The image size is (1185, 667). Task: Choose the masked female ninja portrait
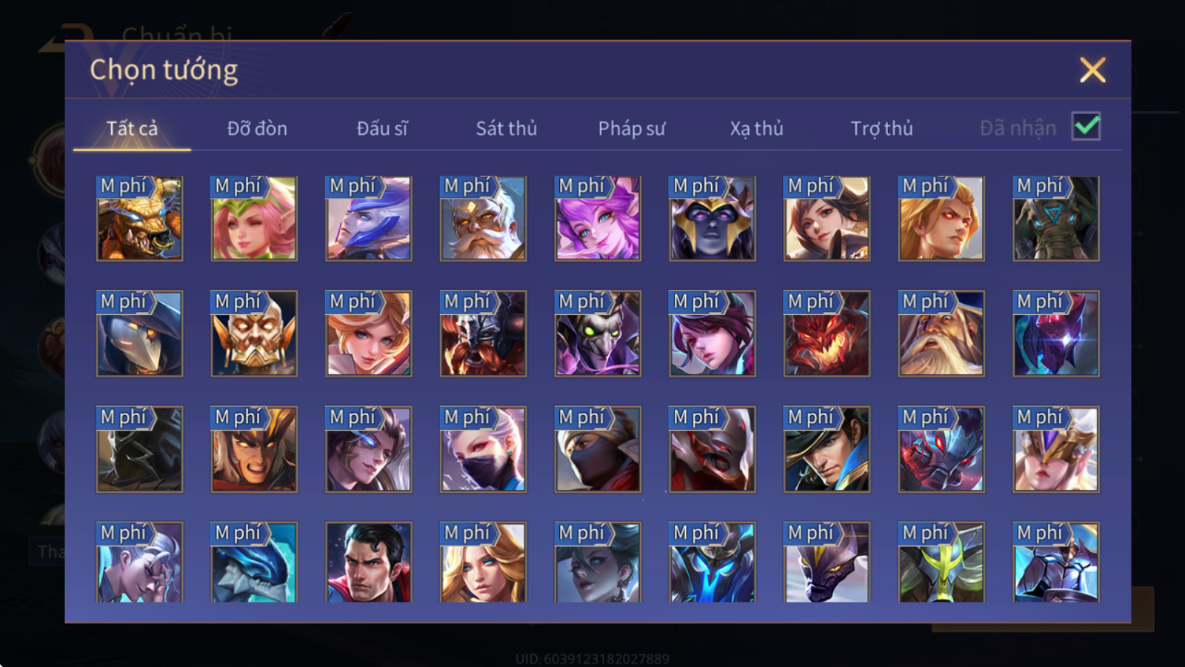484,449
